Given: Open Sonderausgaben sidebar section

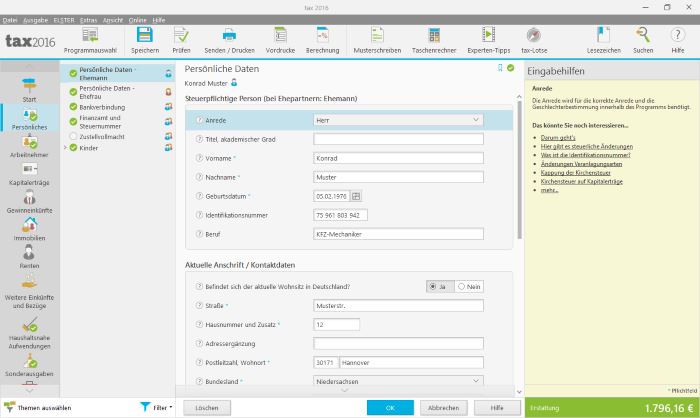Looking at the screenshot, I should tap(29, 366).
